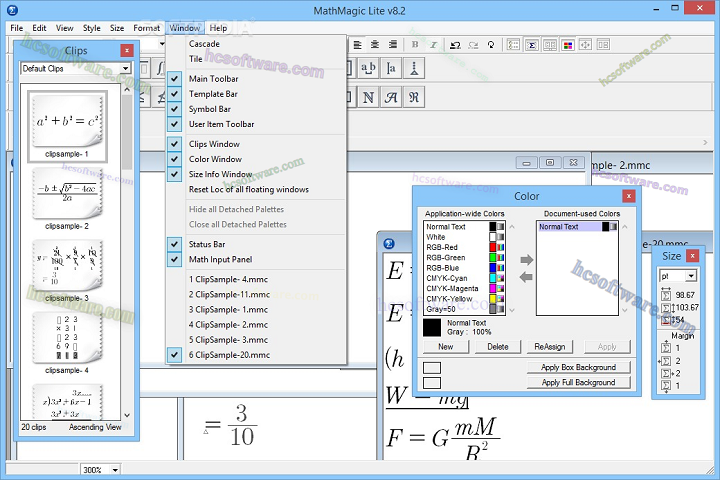The width and height of the screenshot is (720, 480).
Task: Click the top margin Sigma icon
Action: pos(666,348)
